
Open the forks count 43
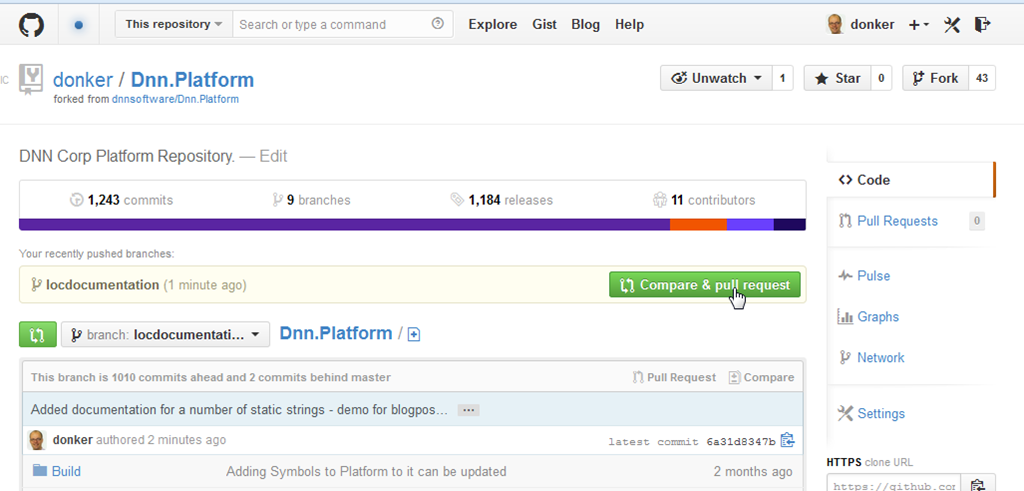pos(982,78)
